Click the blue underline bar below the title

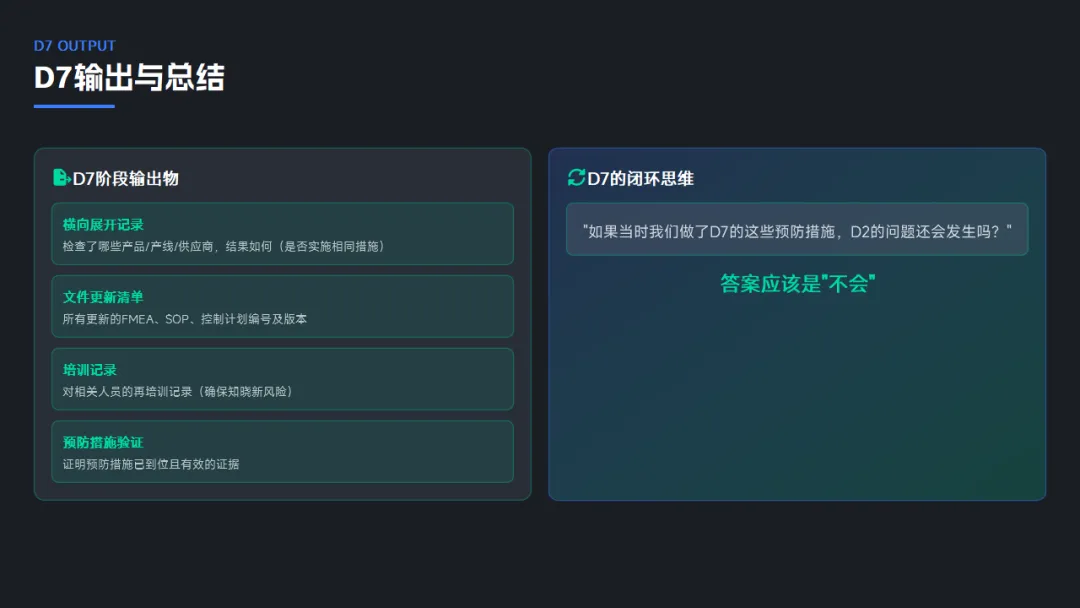tap(74, 106)
